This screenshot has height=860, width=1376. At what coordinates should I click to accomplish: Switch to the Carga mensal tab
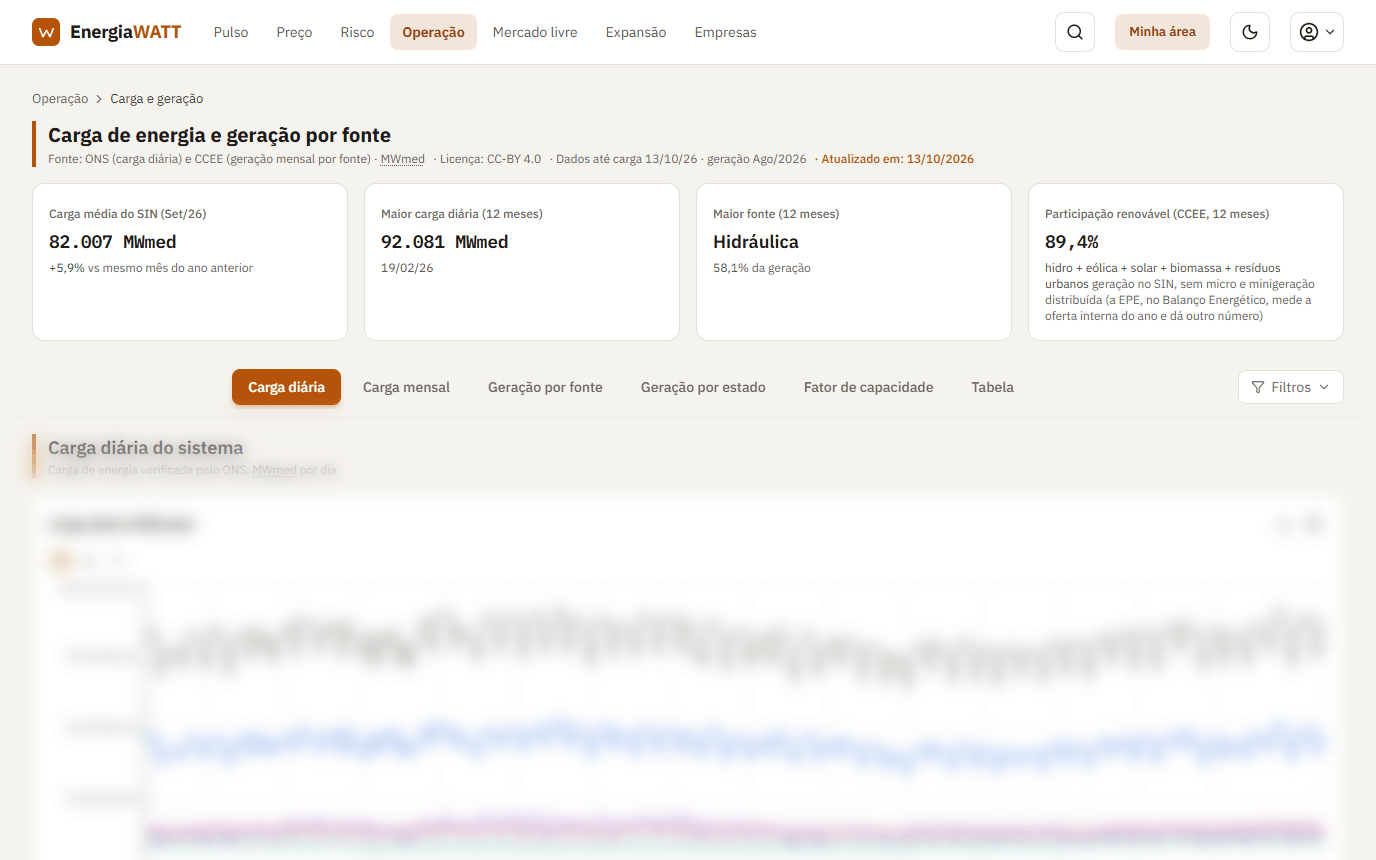[406, 387]
